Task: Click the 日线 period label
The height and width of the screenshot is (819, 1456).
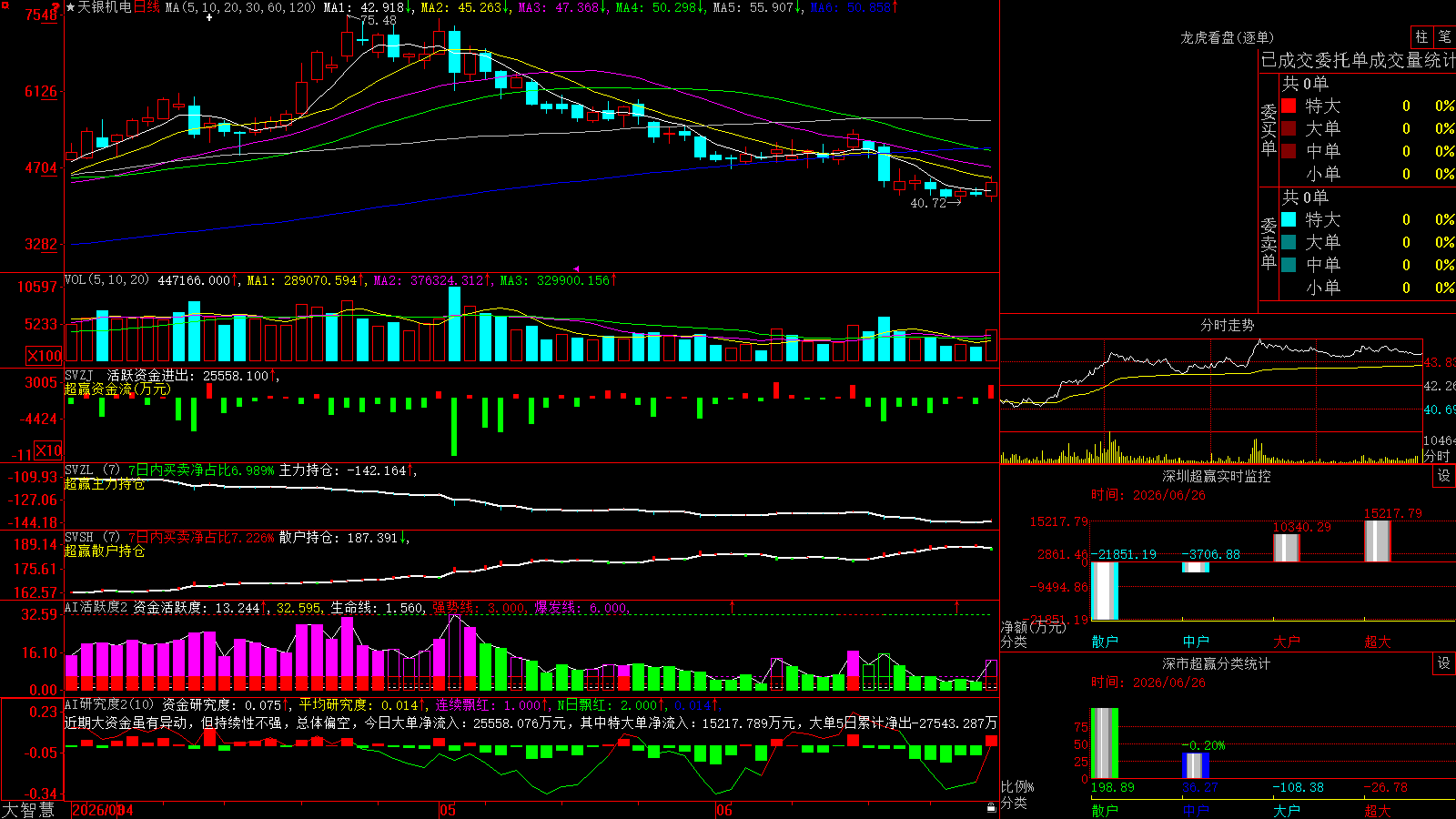Action: [147, 7]
